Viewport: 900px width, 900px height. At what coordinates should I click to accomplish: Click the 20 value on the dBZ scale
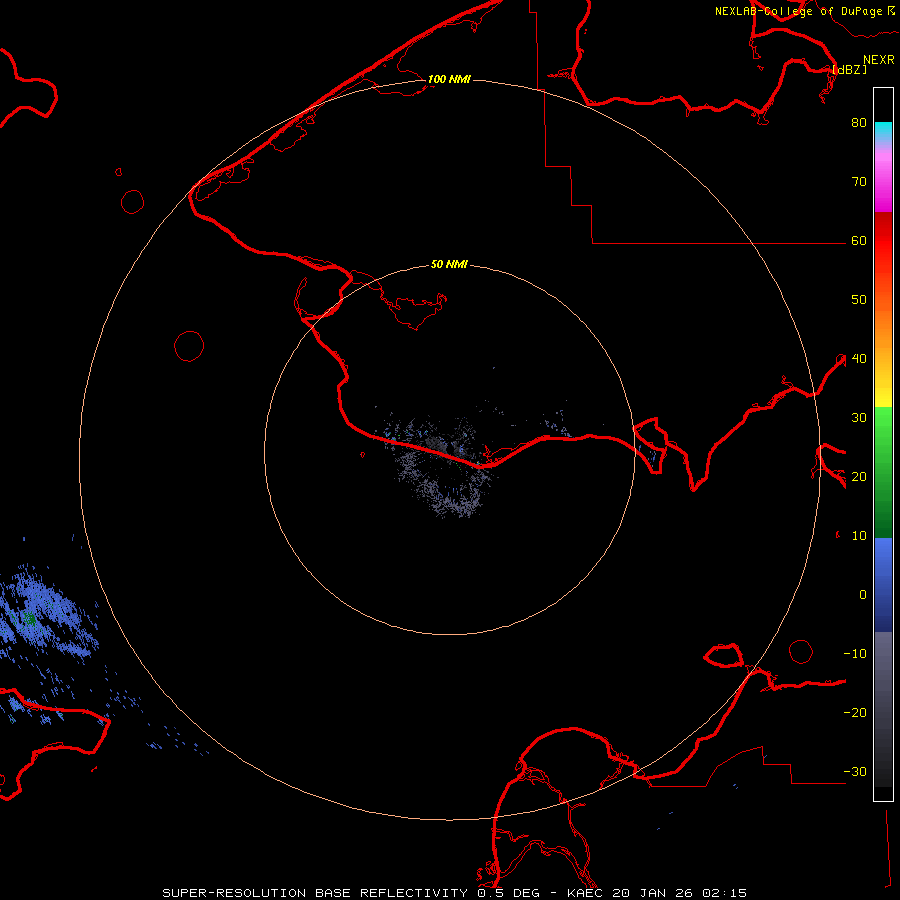[x=859, y=477]
